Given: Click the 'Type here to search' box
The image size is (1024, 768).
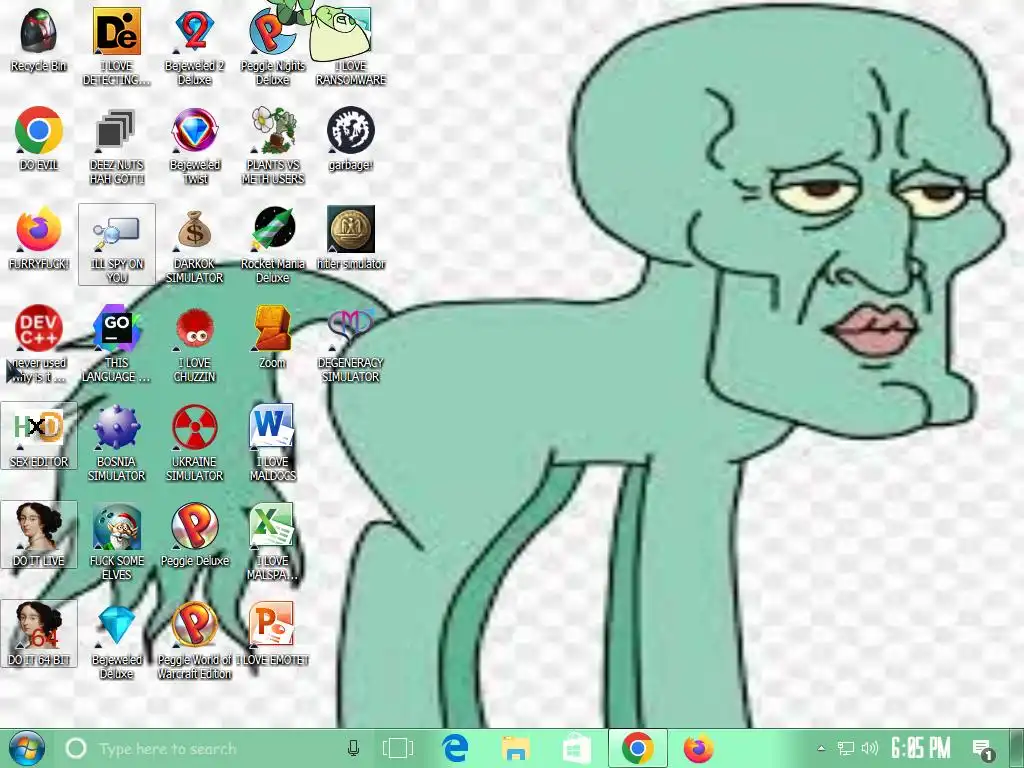Looking at the screenshot, I should 213,748.
